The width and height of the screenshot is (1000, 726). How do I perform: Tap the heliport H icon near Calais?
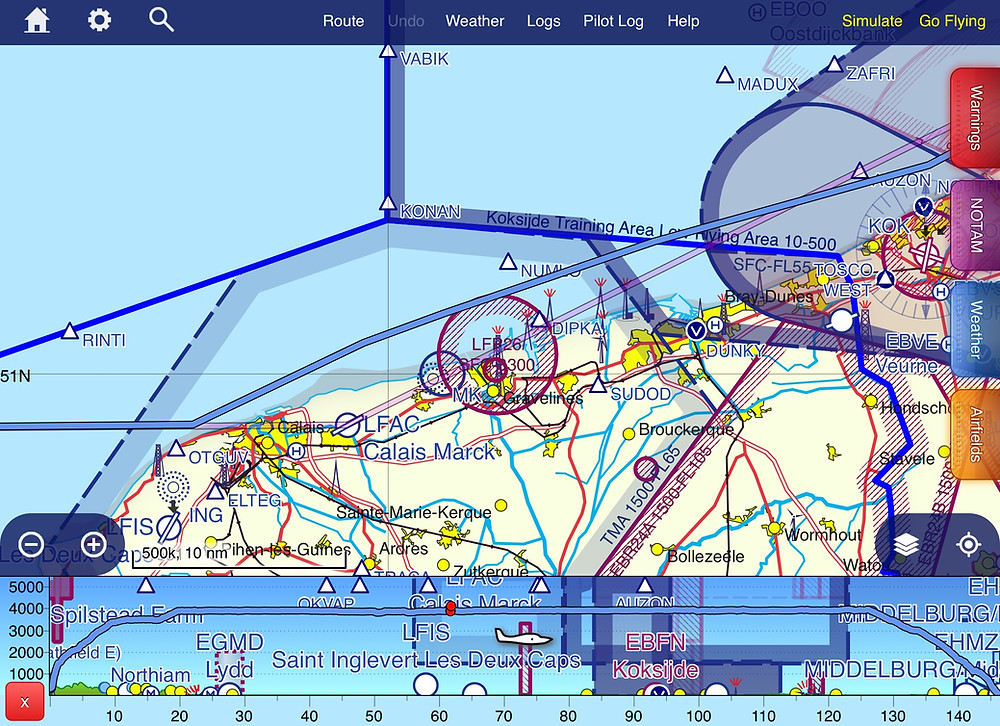pyautogui.click(x=295, y=451)
